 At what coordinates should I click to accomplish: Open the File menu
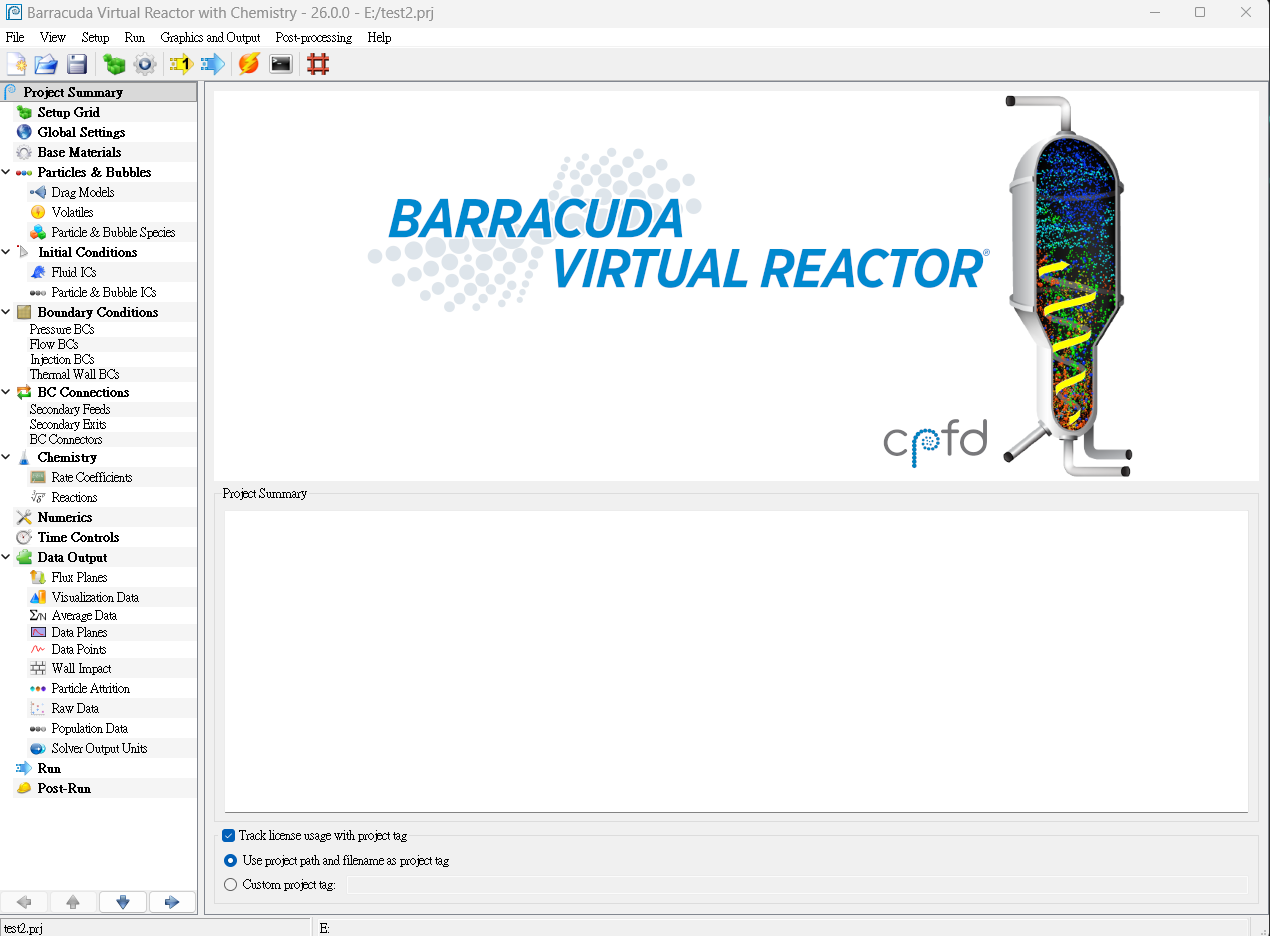pyautogui.click(x=15, y=37)
